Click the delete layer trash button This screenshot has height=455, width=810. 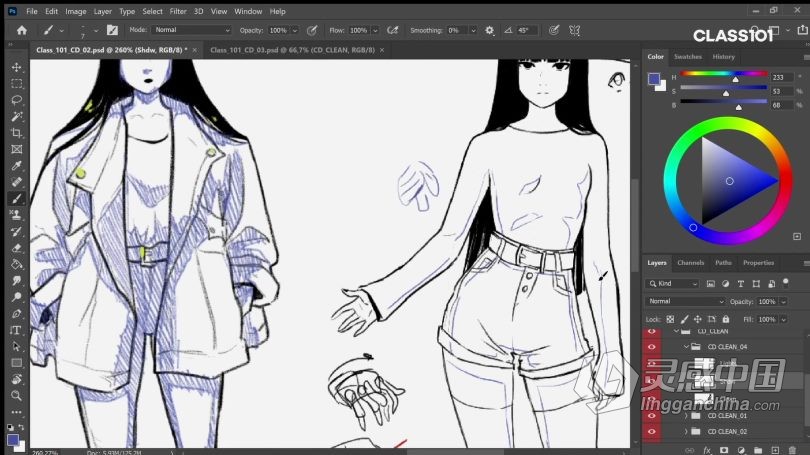click(x=792, y=450)
